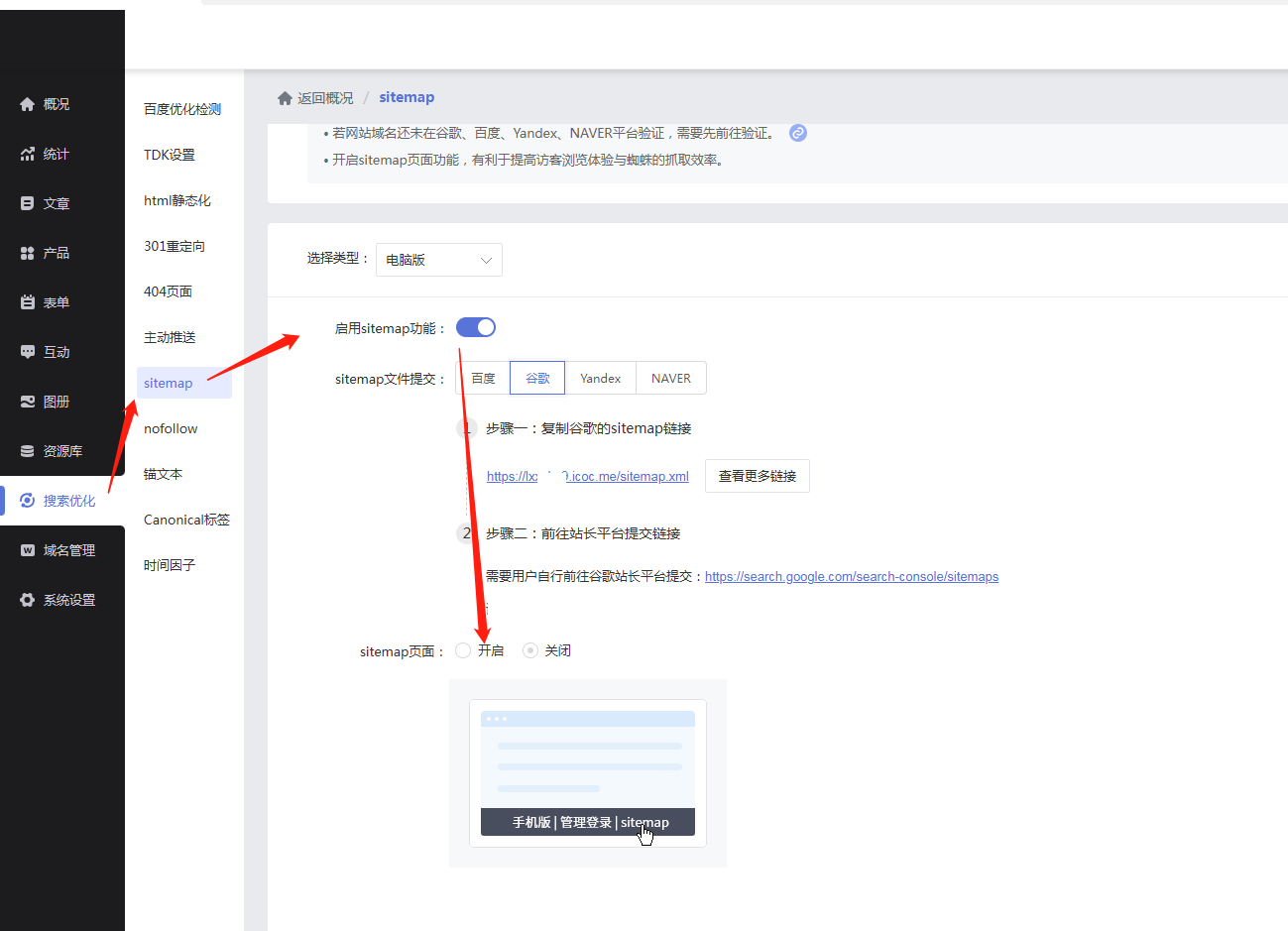Click the blue link icon after verification note
The height and width of the screenshot is (931, 1288).
[x=797, y=133]
